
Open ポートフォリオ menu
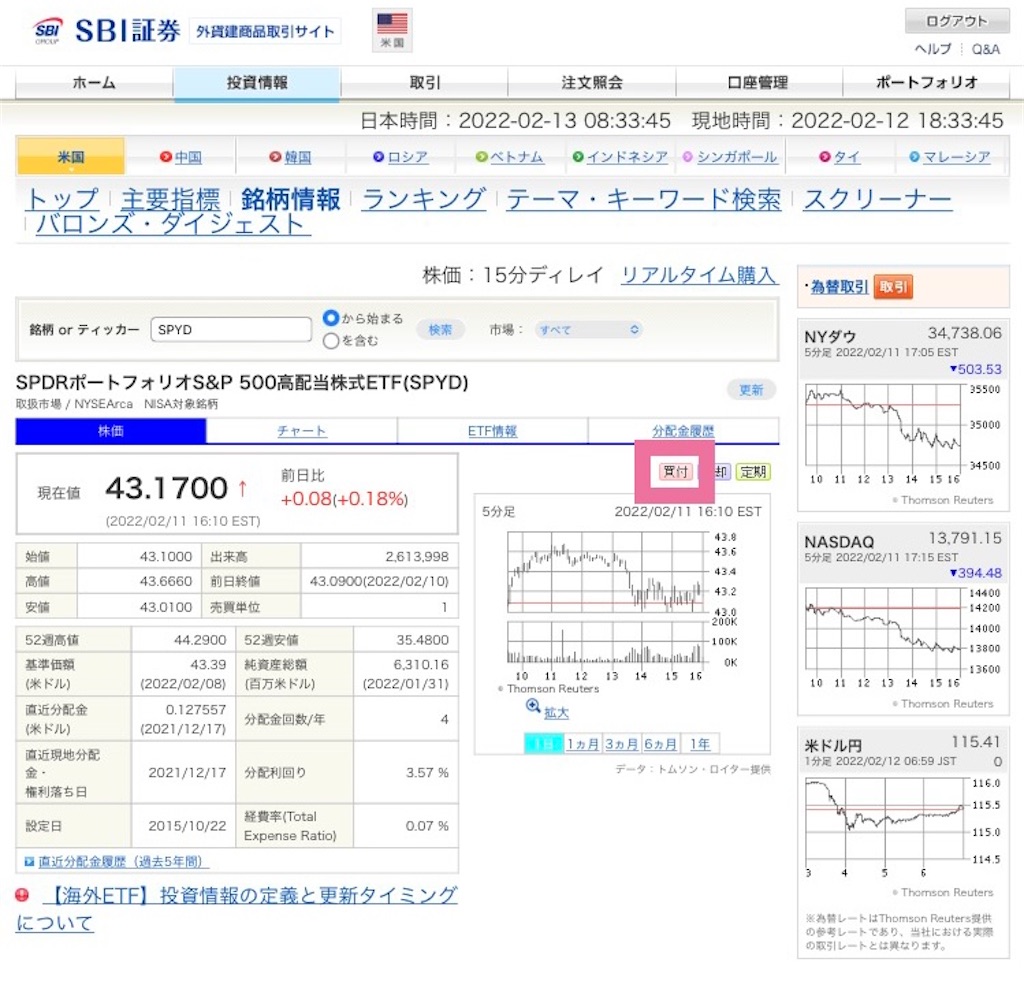[x=926, y=83]
